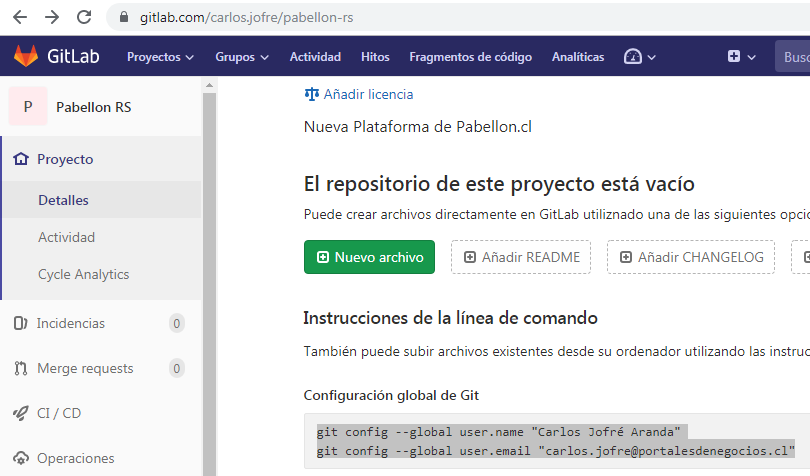
Task: Open the performance gauge dropdown
Action: tap(640, 57)
